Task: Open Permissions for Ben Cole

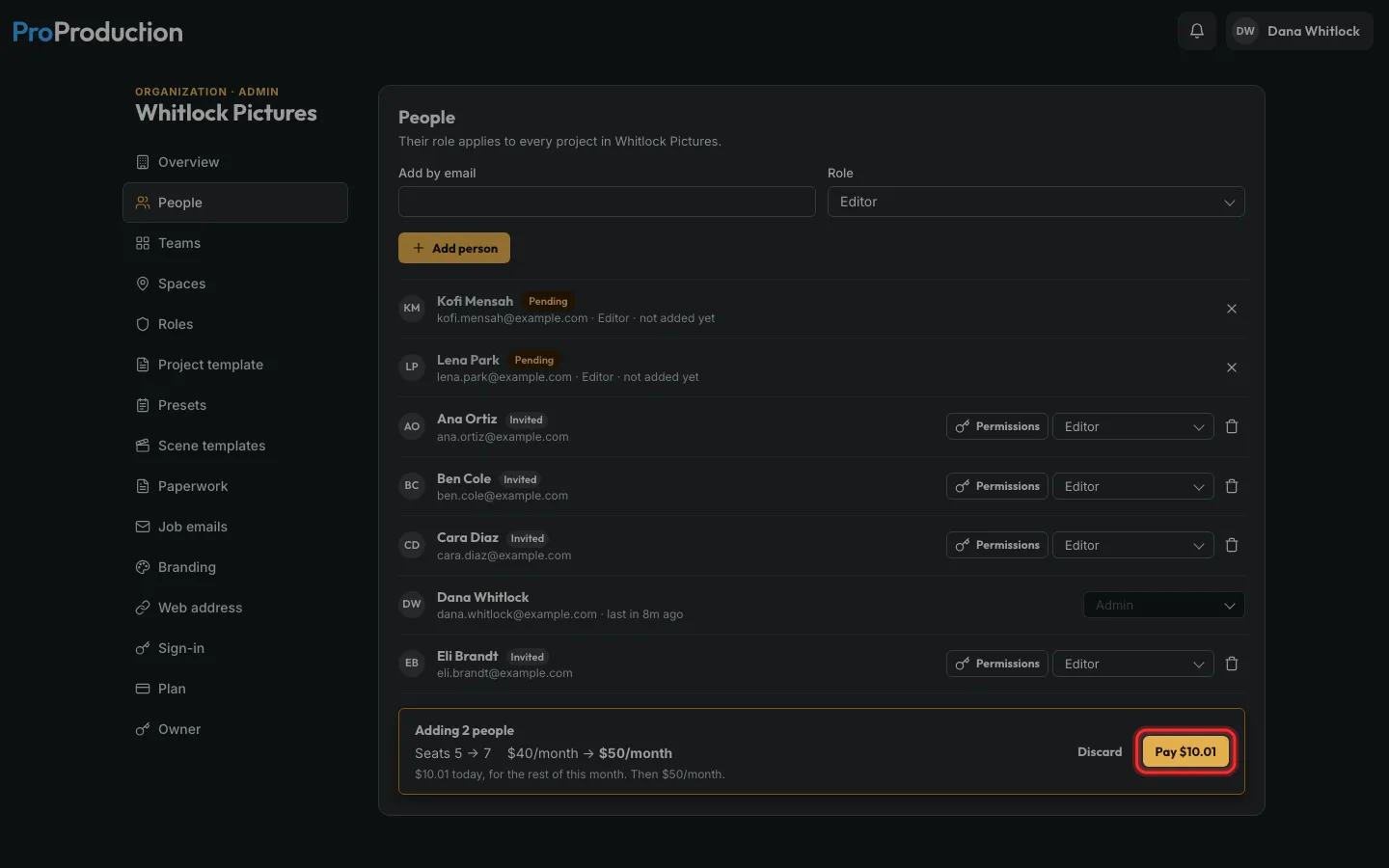Action: point(997,486)
